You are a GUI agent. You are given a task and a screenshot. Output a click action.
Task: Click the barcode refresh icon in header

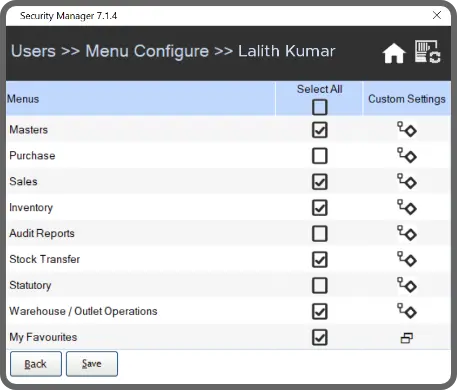click(428, 51)
